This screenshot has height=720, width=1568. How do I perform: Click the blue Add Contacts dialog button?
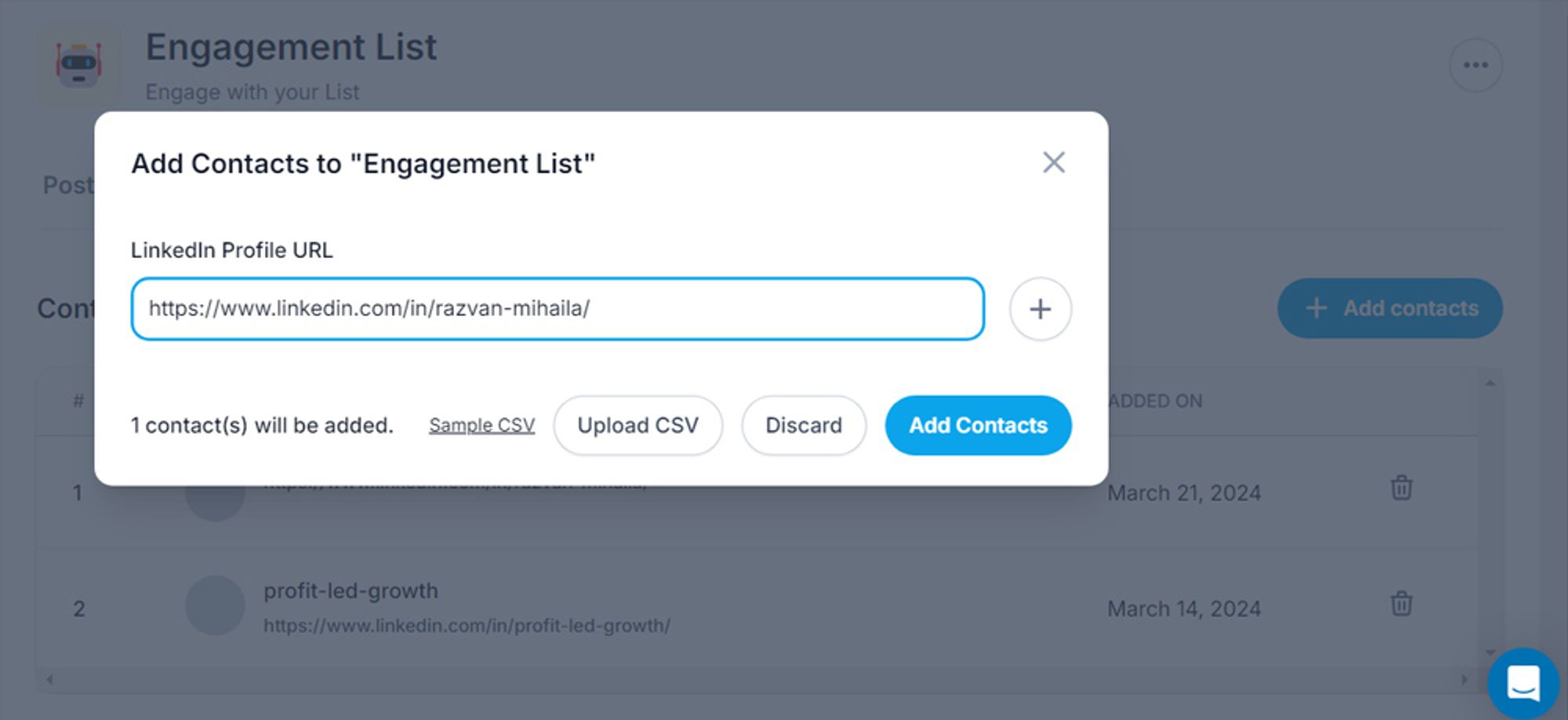pyautogui.click(x=978, y=425)
